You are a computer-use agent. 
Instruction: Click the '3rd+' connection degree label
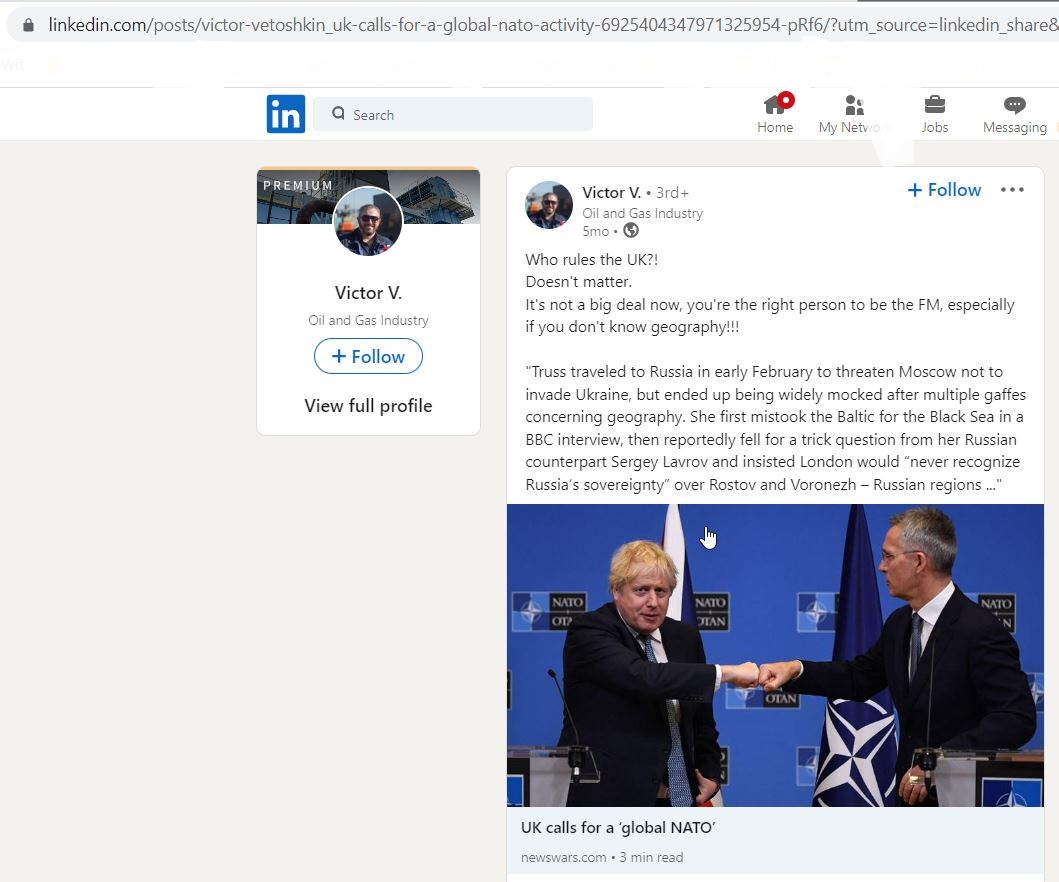672,193
